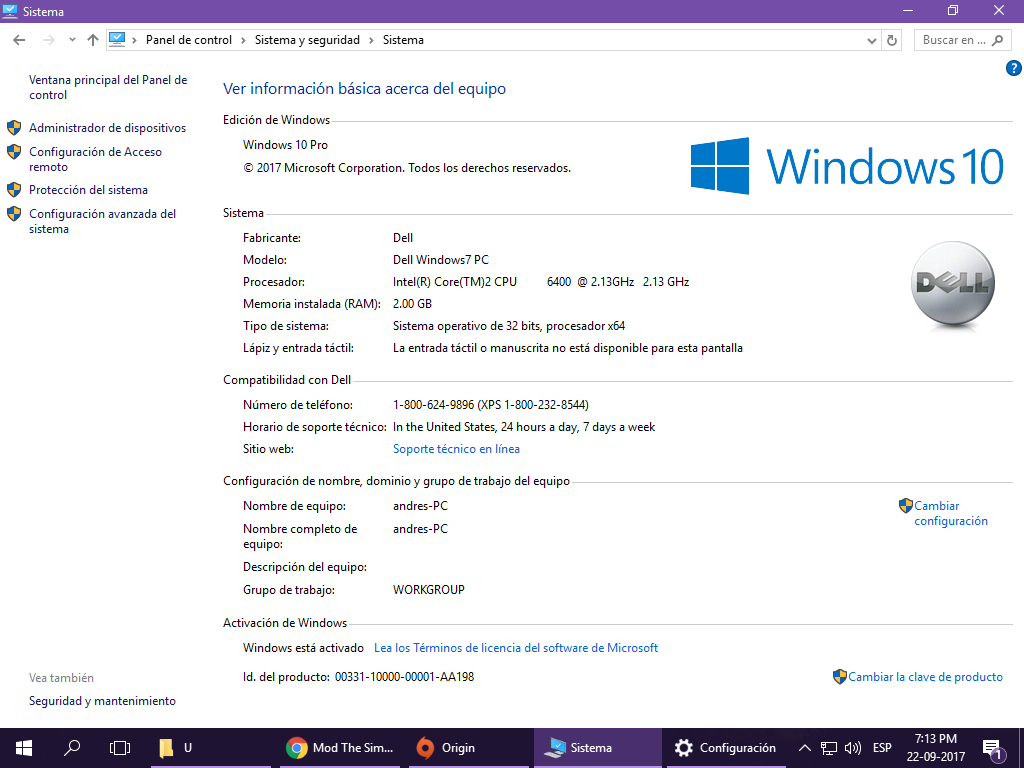Open the Windows Start menu
The height and width of the screenshot is (768, 1024).
click(x=23, y=747)
